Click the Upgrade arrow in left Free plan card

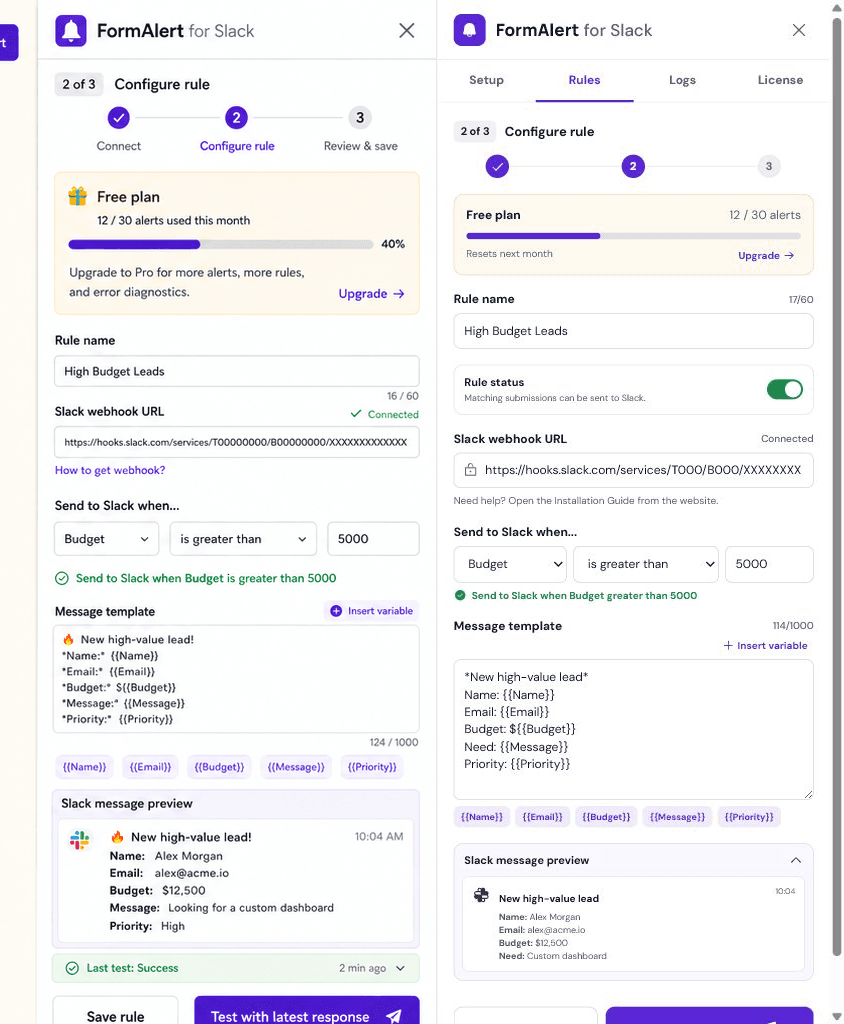click(398, 294)
